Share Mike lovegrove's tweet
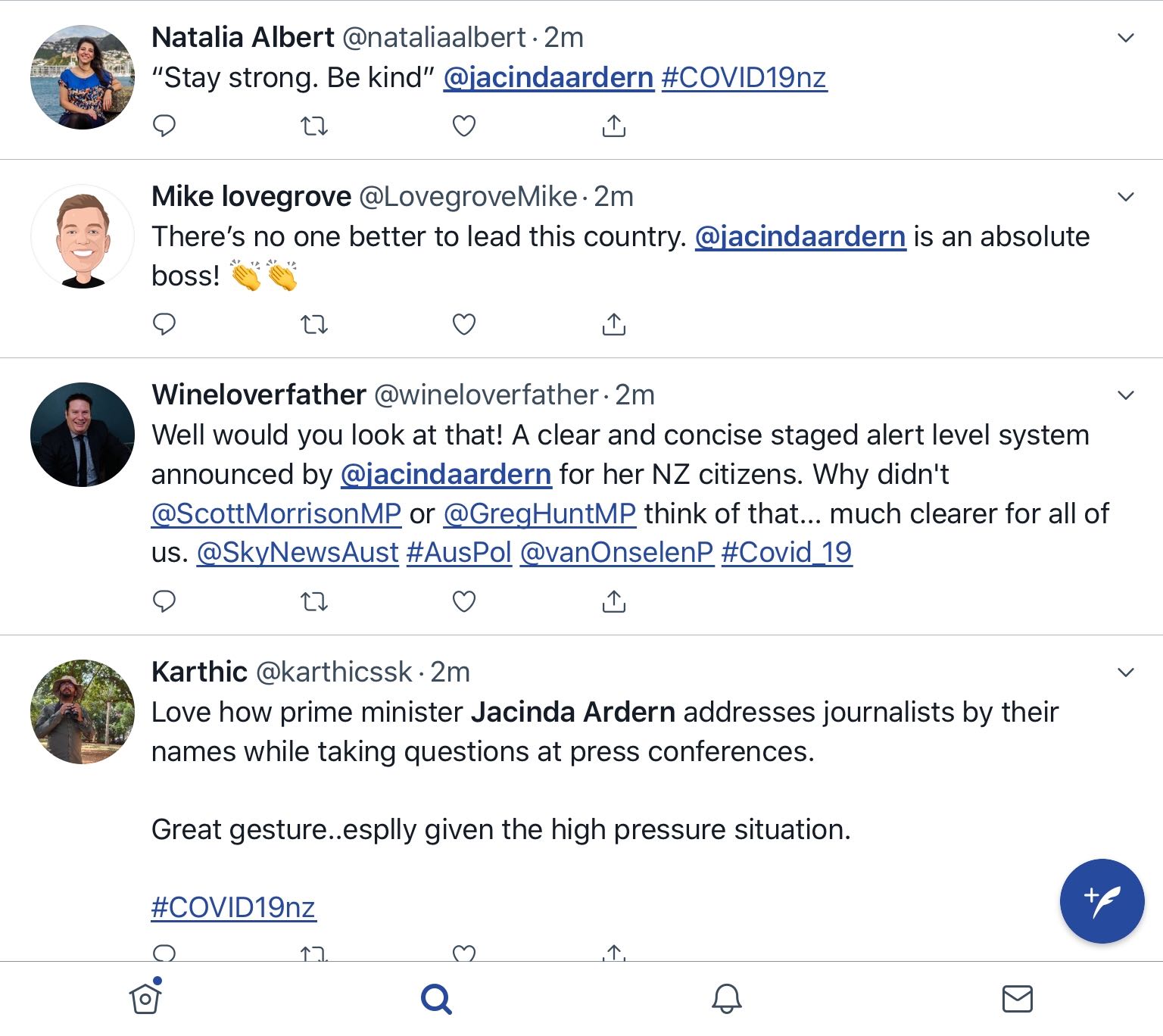1163x1036 pixels. pos(613,324)
